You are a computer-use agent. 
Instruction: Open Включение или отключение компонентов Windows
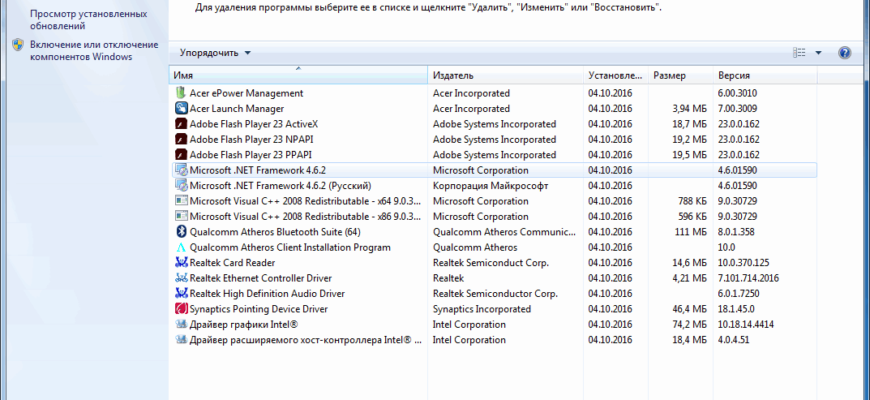(94, 51)
